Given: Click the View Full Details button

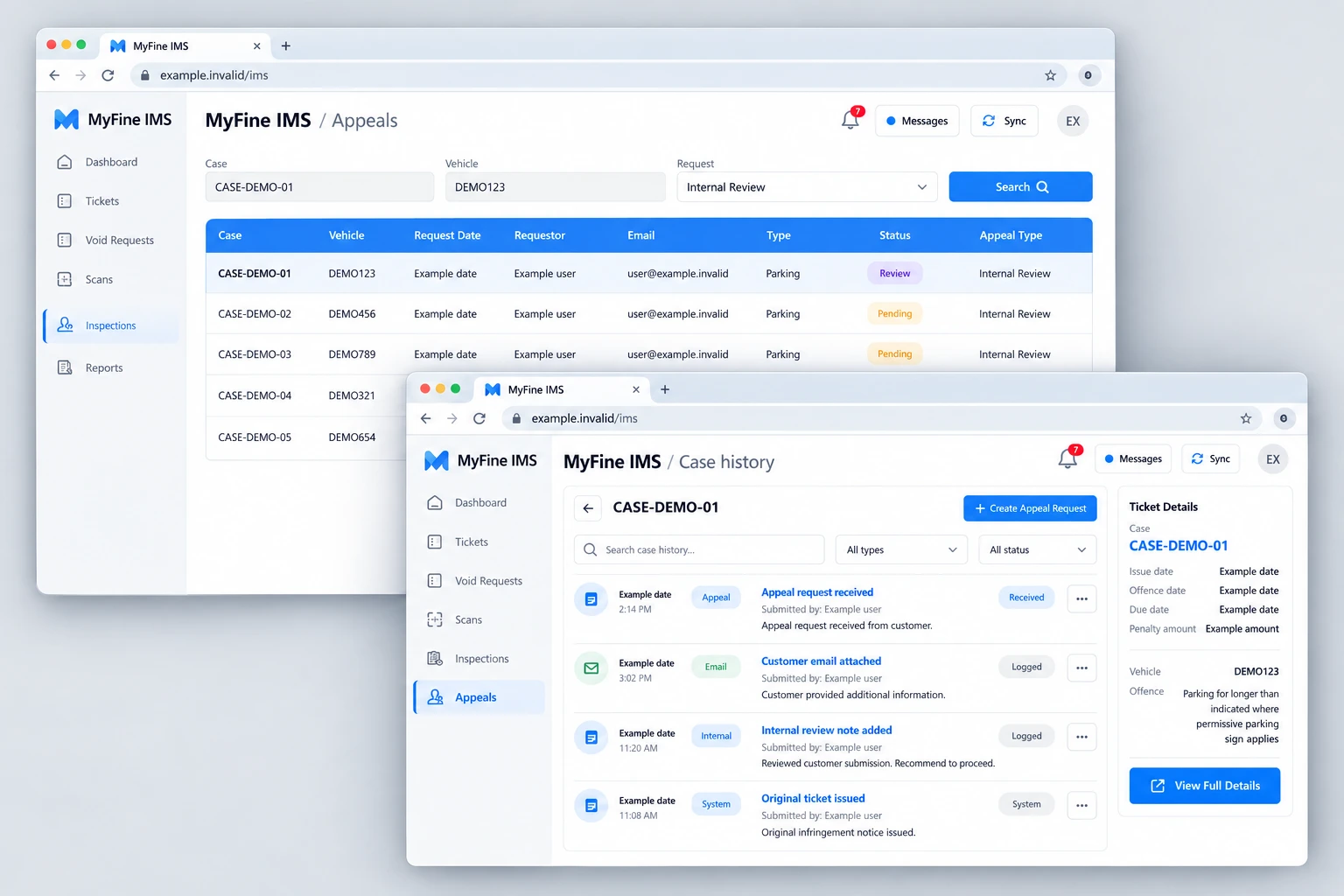Looking at the screenshot, I should coord(1204,786).
